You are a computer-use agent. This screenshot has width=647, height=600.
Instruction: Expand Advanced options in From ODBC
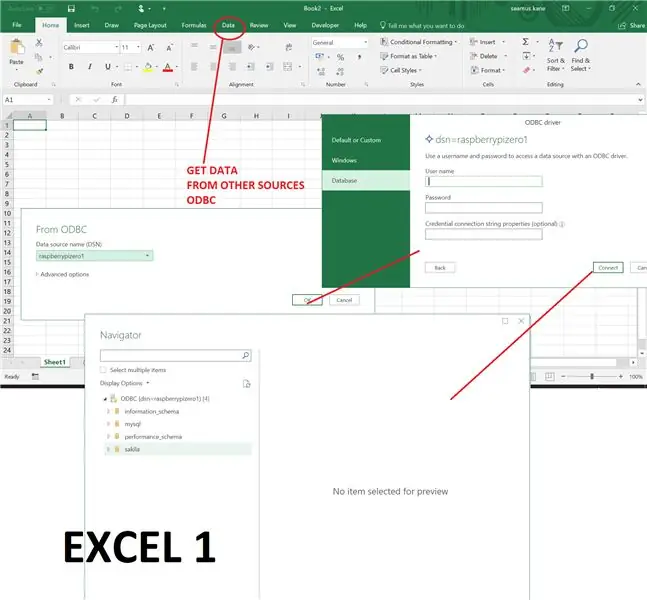(x=62, y=274)
